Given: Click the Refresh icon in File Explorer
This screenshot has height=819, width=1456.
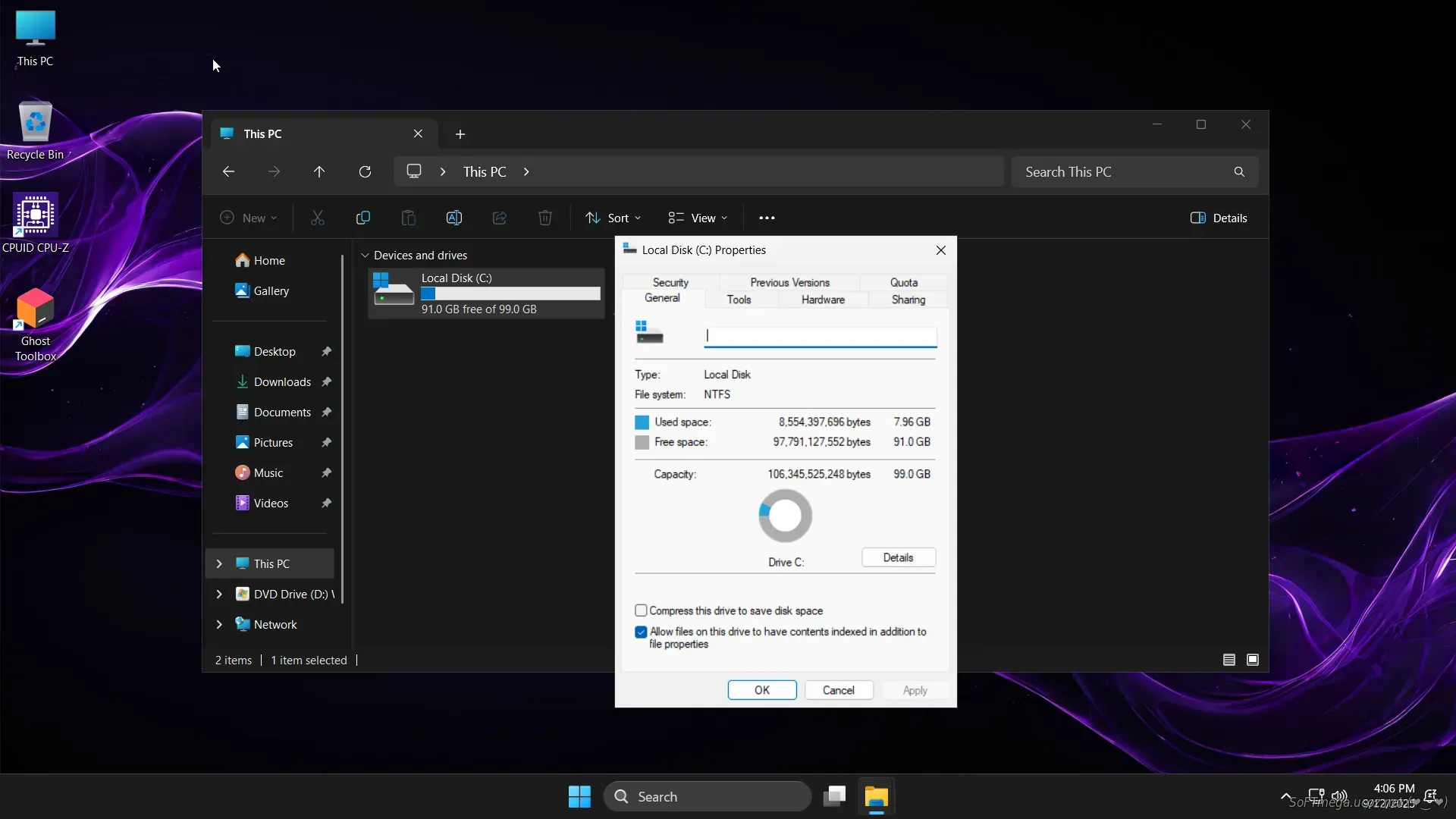Looking at the screenshot, I should pyautogui.click(x=365, y=172).
